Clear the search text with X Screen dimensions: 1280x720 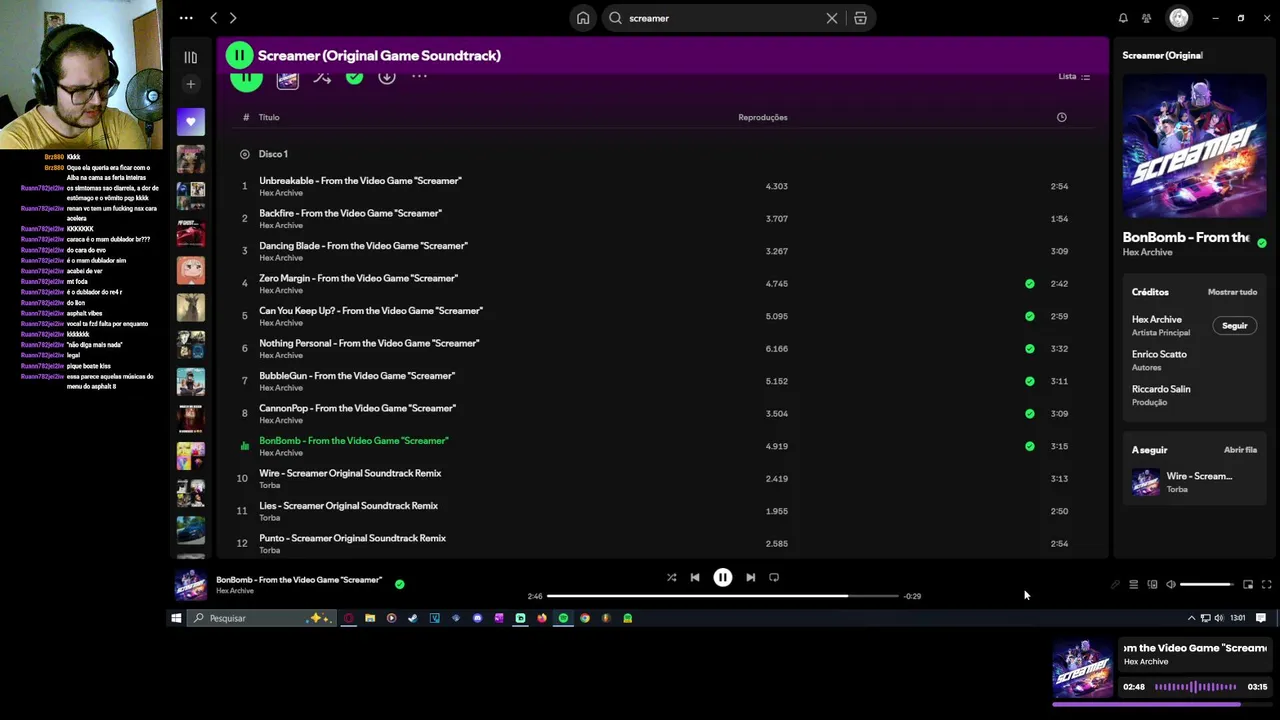pyautogui.click(x=831, y=18)
